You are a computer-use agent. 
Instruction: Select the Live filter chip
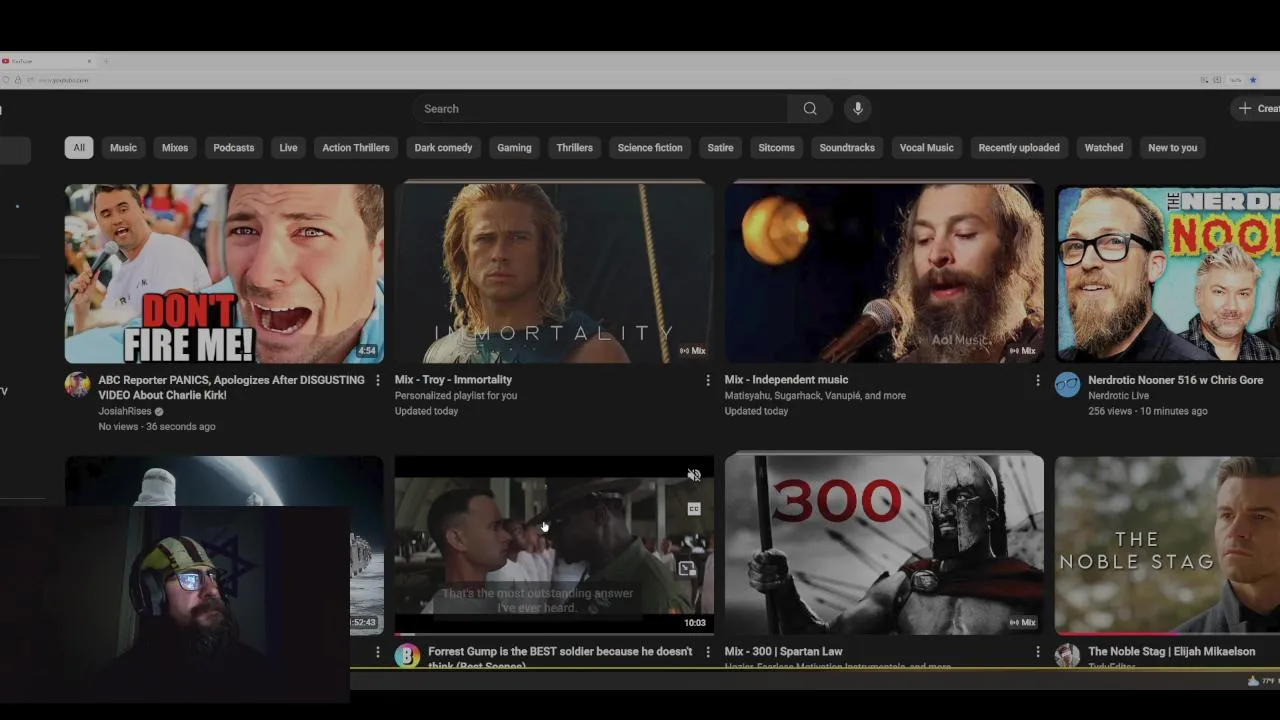(x=288, y=148)
